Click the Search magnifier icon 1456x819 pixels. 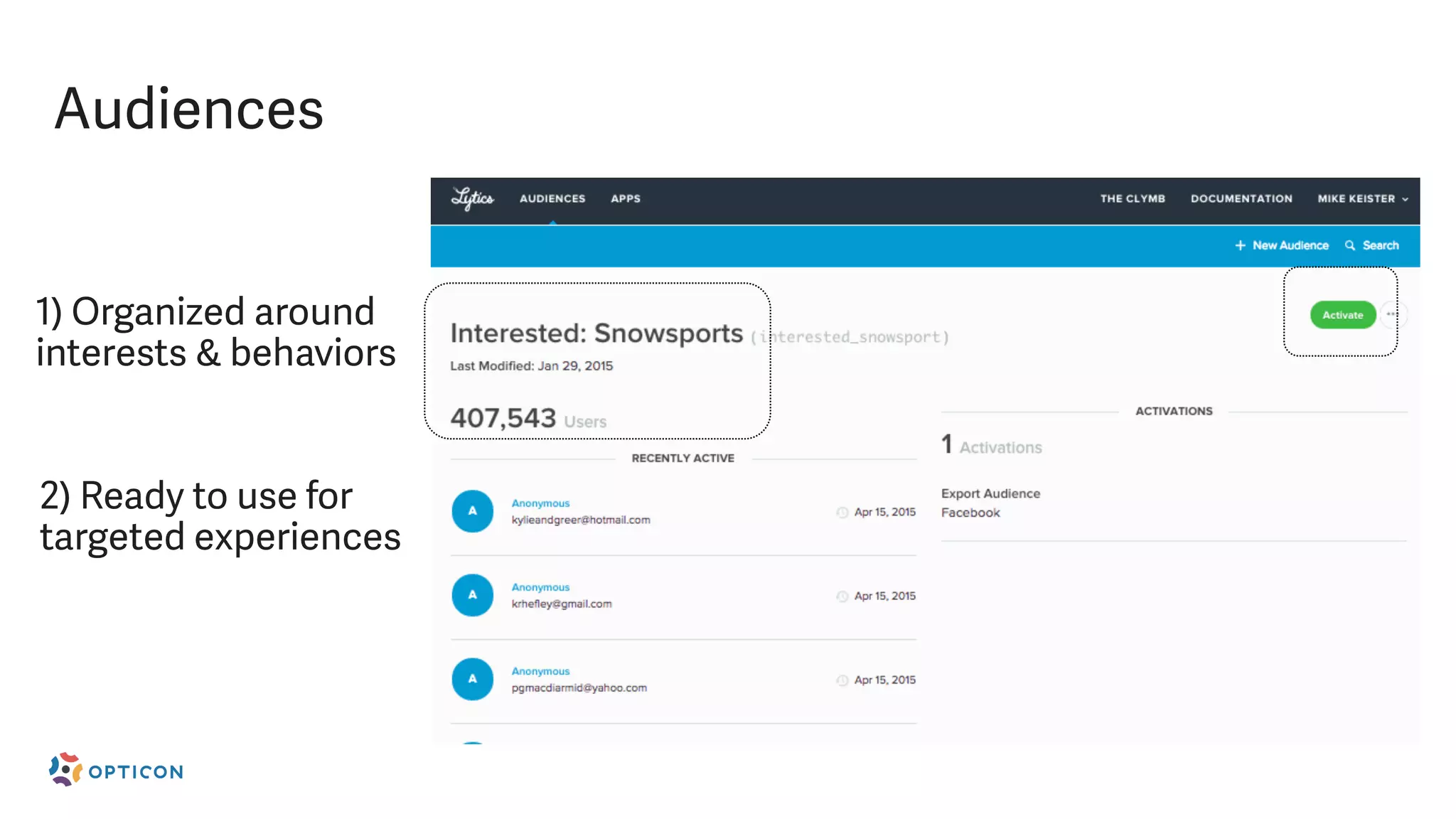pyautogui.click(x=1349, y=245)
